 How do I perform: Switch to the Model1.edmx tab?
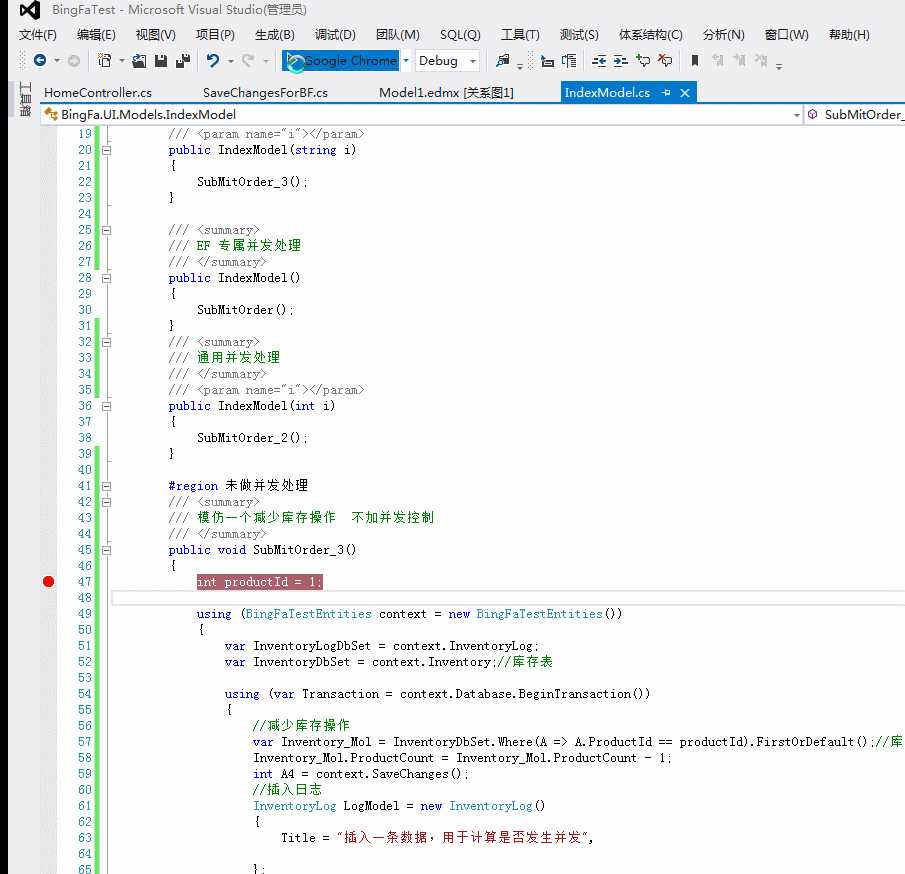point(446,92)
